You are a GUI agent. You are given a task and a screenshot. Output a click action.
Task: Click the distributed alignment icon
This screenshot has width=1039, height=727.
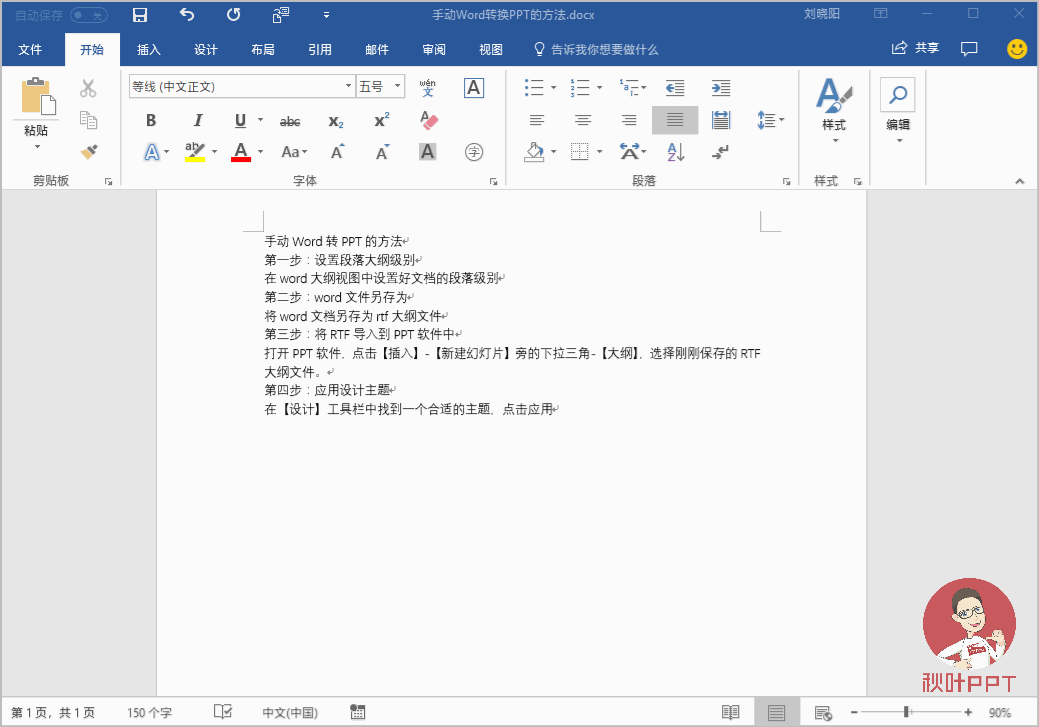(x=720, y=120)
